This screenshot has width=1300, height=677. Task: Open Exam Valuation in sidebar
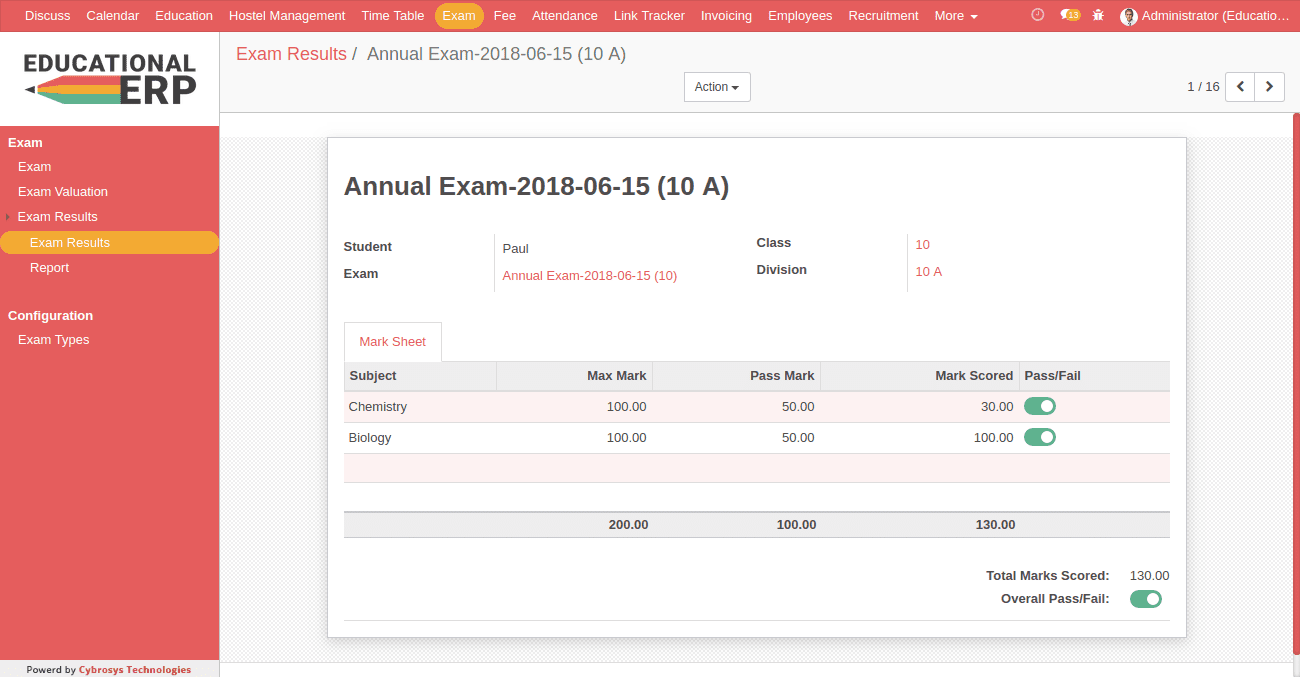pyautogui.click(x=63, y=192)
